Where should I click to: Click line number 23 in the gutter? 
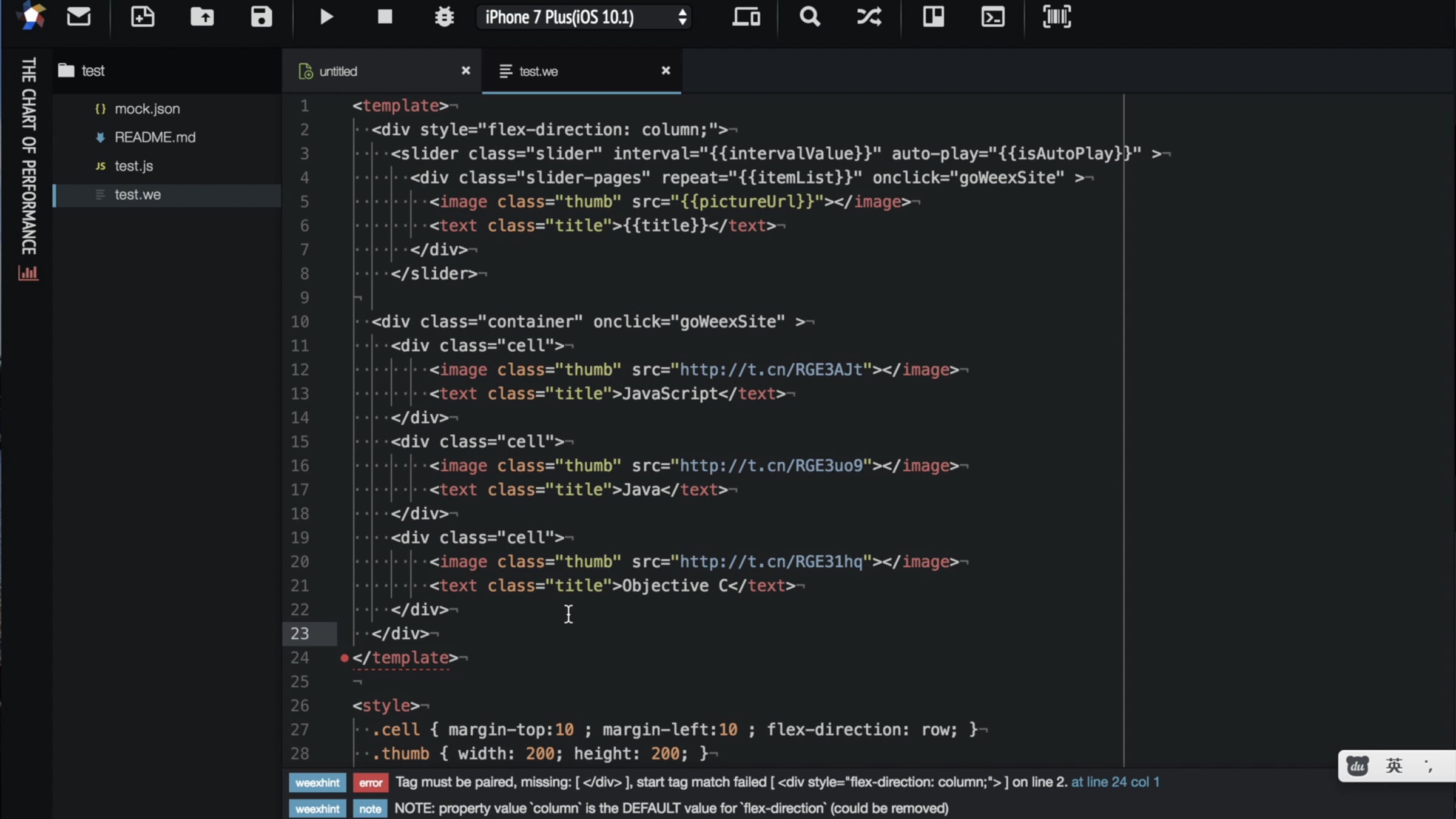coord(300,633)
